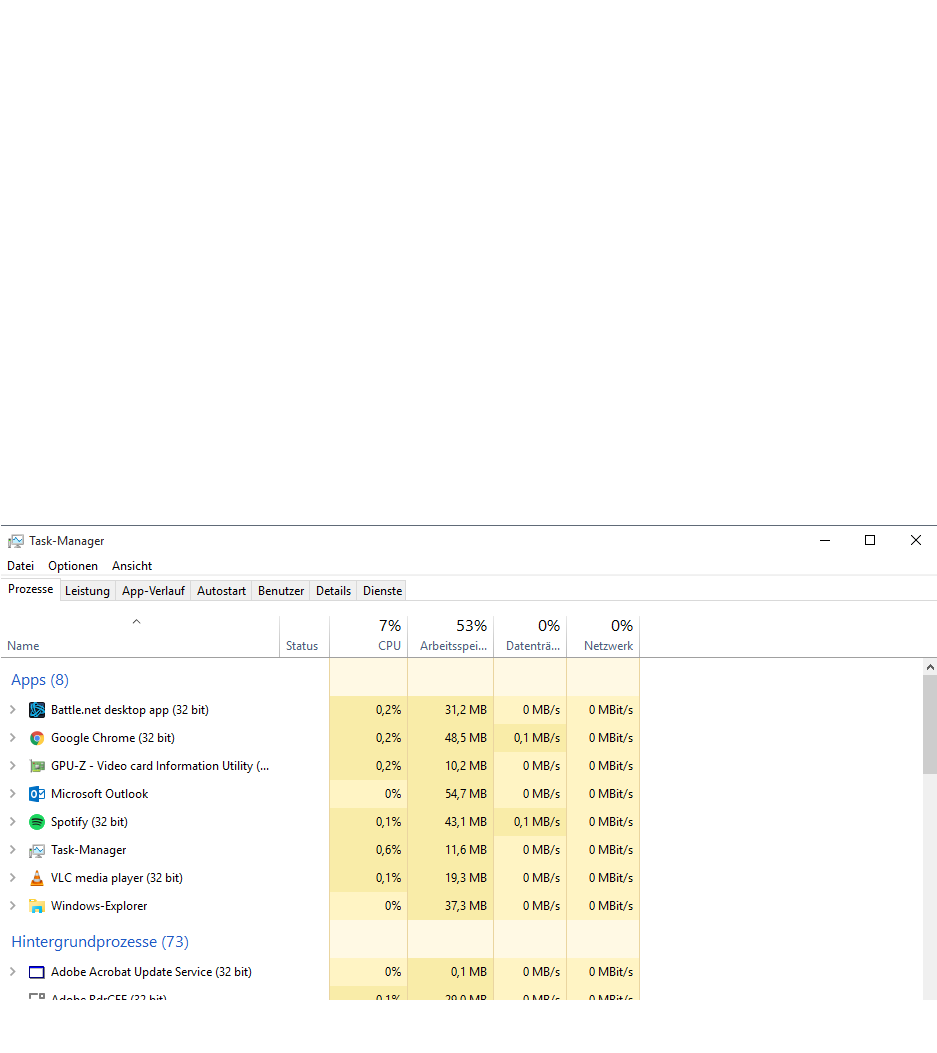This screenshot has width=937, height=1053.
Task: Select the Apps (8) group heading
Action: coord(40,680)
